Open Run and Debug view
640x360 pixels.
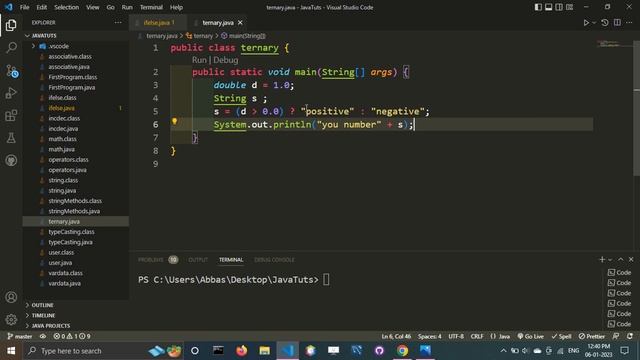tap(11, 93)
